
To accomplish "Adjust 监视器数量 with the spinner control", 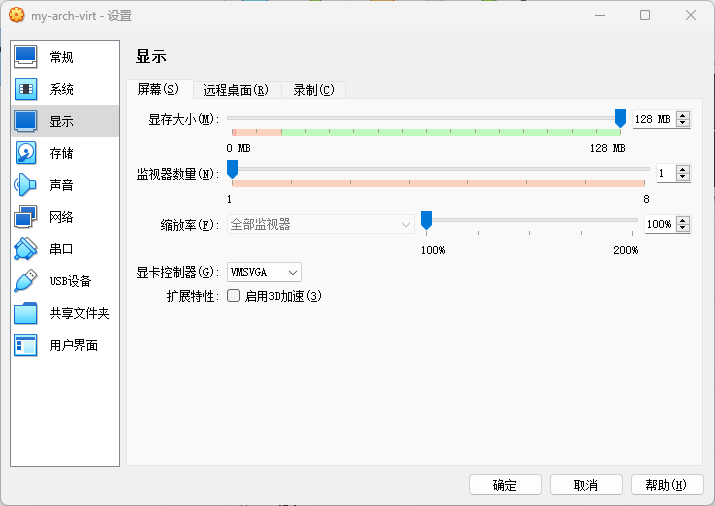I will [x=683, y=170].
